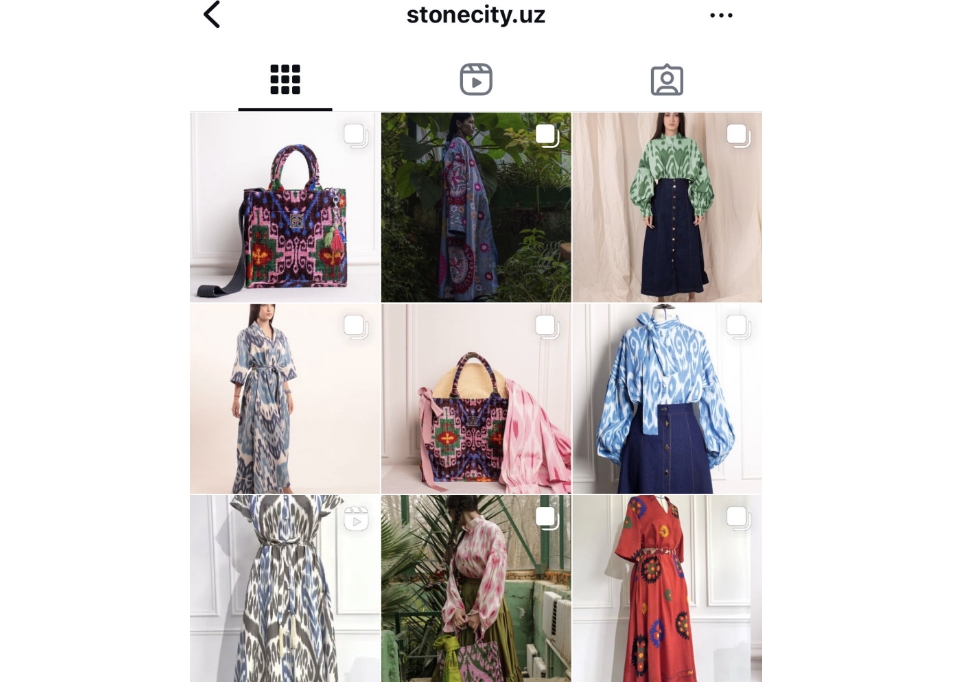Open the green blouse with denim skirt post

pyautogui.click(x=667, y=207)
